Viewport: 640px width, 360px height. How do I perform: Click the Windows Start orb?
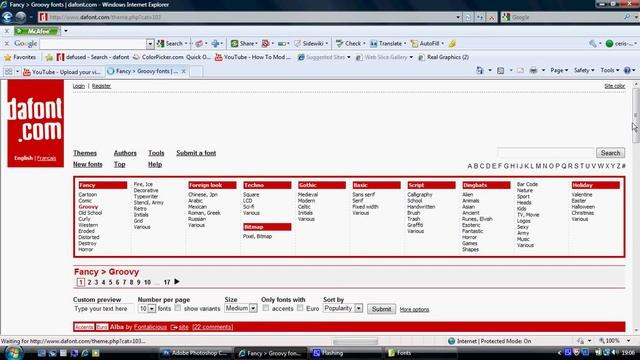[x=13, y=353]
